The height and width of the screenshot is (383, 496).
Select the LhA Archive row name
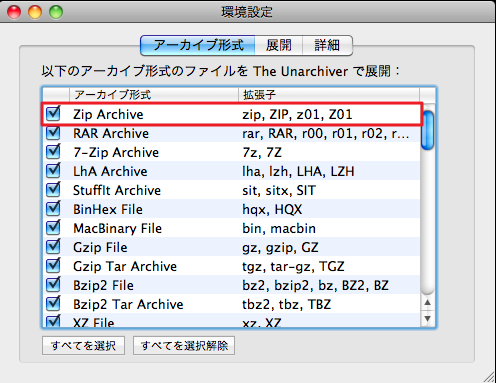(110, 171)
